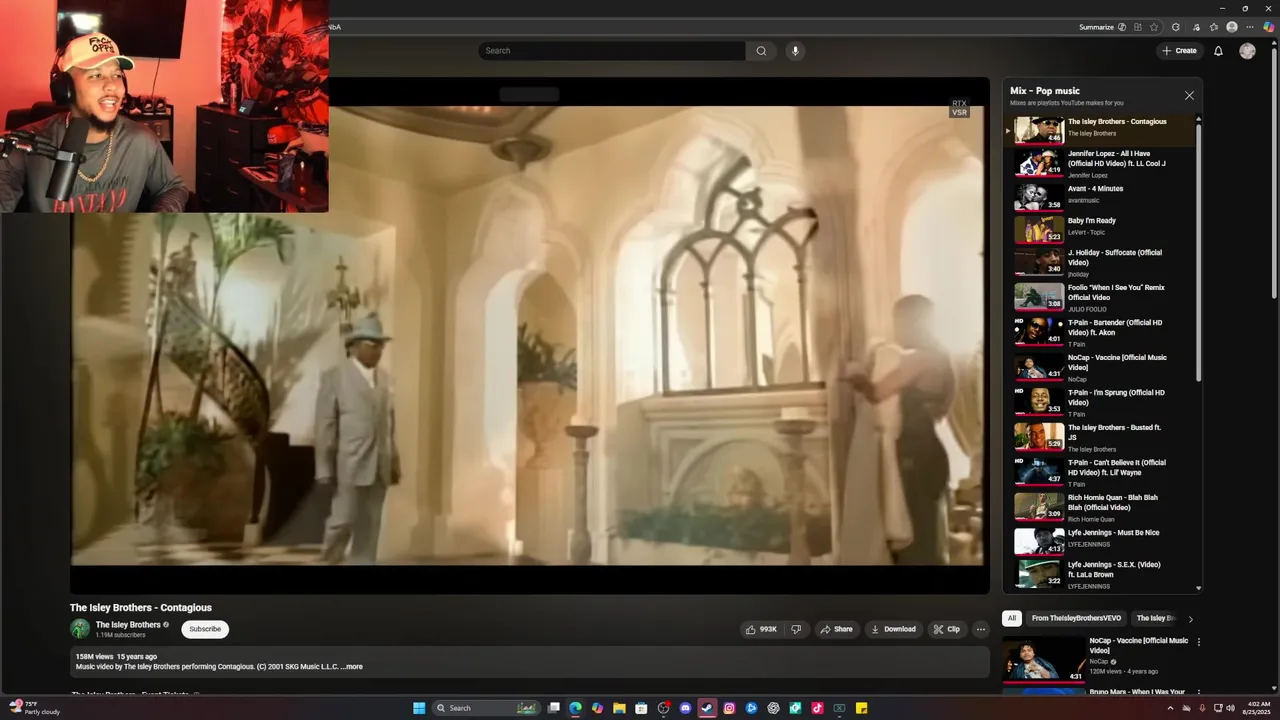Close the Mix - Pop music playlist panel
The width and height of the screenshot is (1280, 720).
click(x=1189, y=96)
